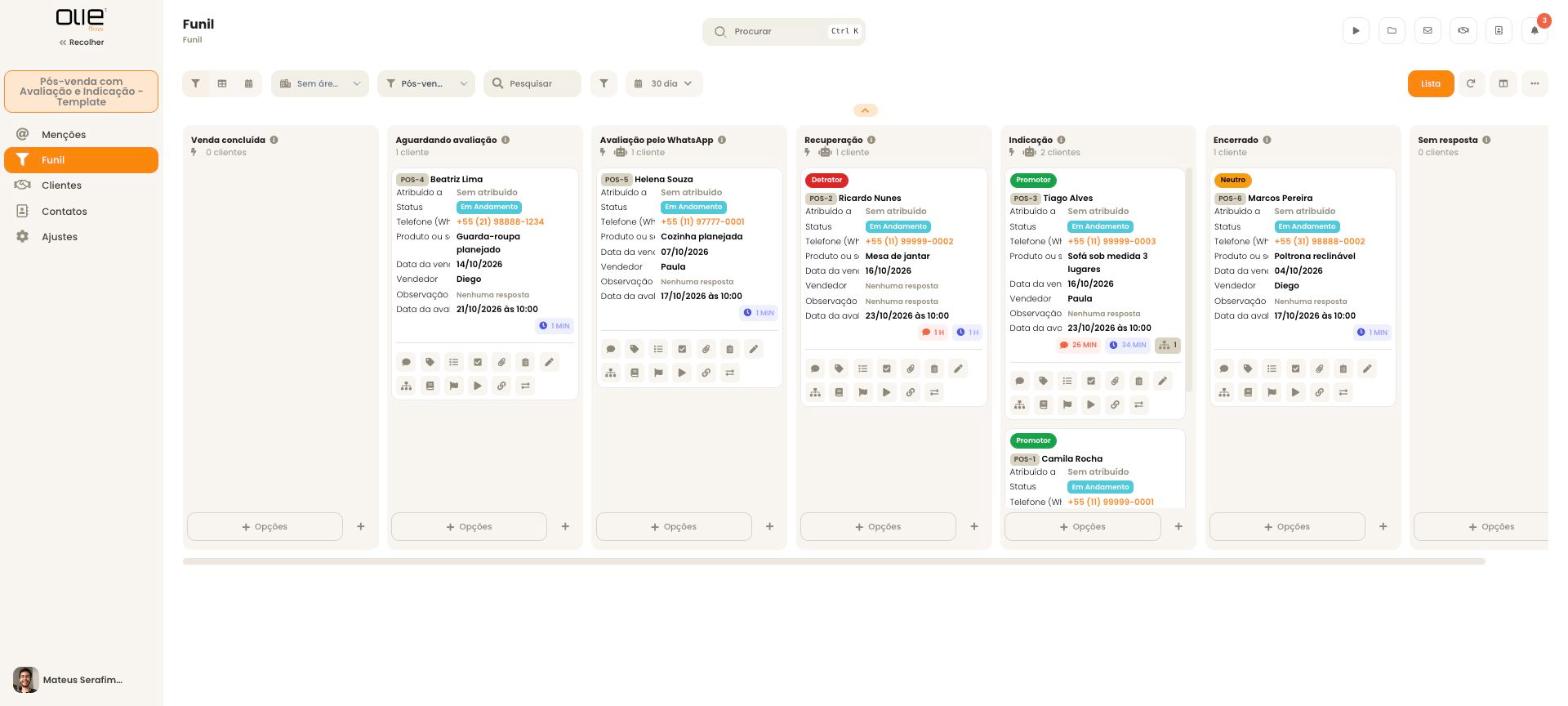Screen dimensions: 1568x706
Task: Collapse the toolbar with orange chevron
Action: tap(866, 110)
